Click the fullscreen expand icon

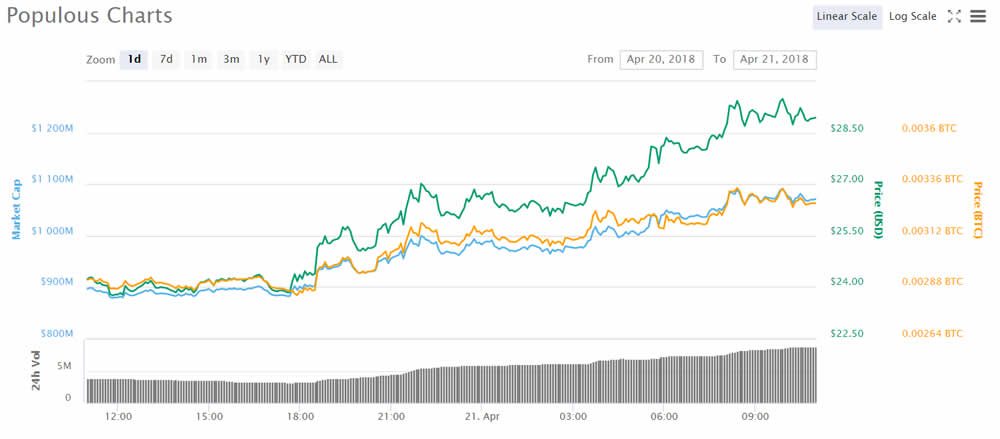[954, 16]
